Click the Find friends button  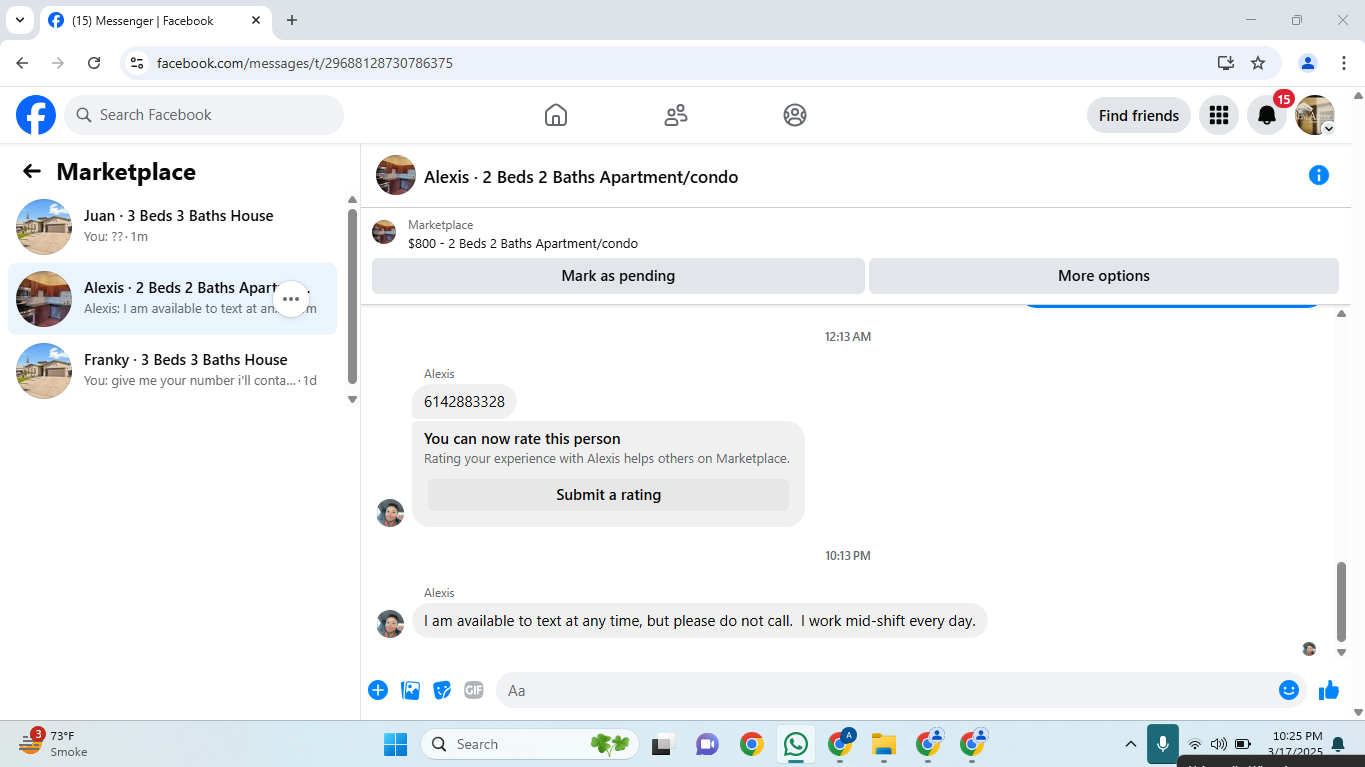pyautogui.click(x=1139, y=115)
